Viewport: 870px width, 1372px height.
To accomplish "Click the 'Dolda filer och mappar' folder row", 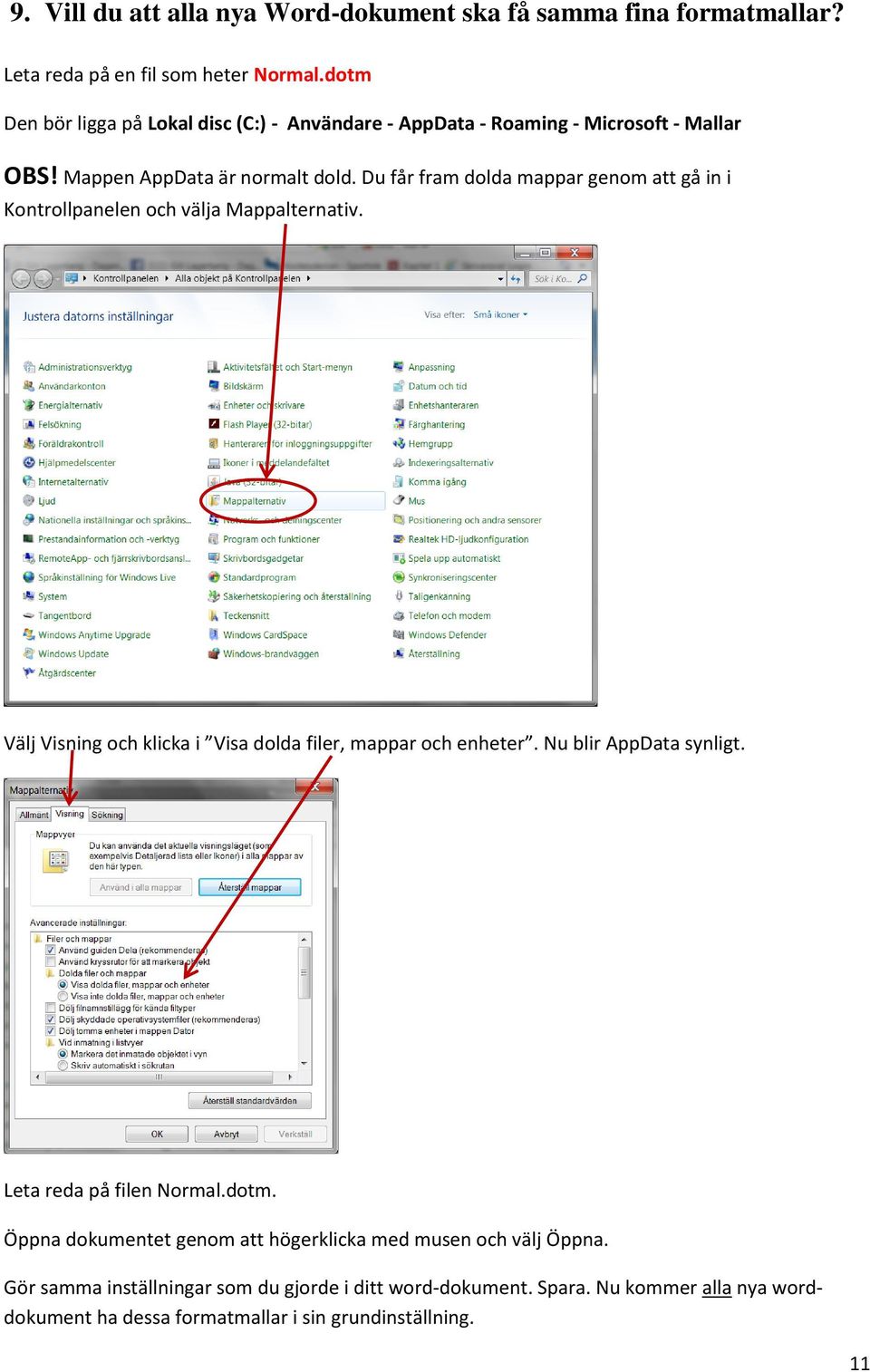I will click(95, 973).
